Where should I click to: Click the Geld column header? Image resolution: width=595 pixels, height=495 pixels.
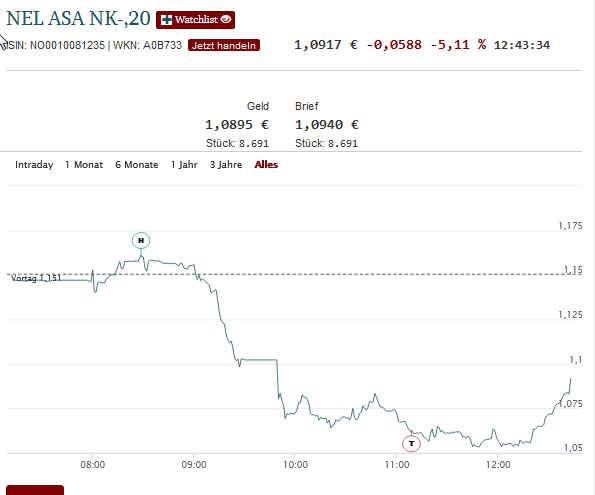[258, 106]
